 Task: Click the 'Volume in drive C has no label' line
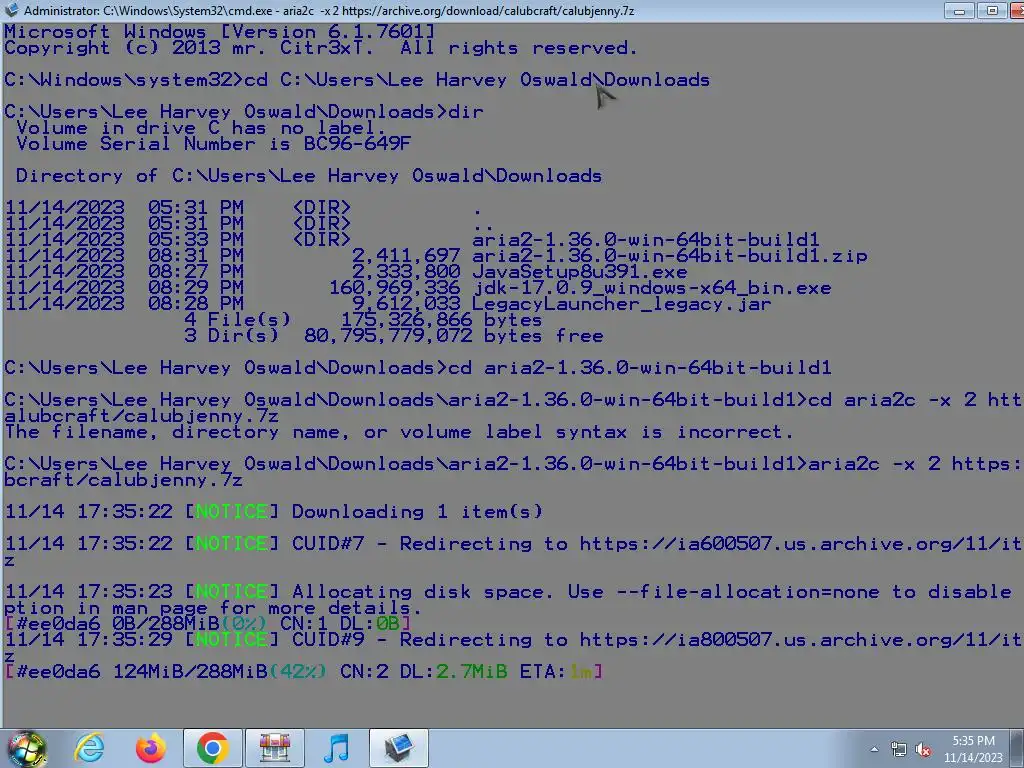pyautogui.click(x=201, y=128)
